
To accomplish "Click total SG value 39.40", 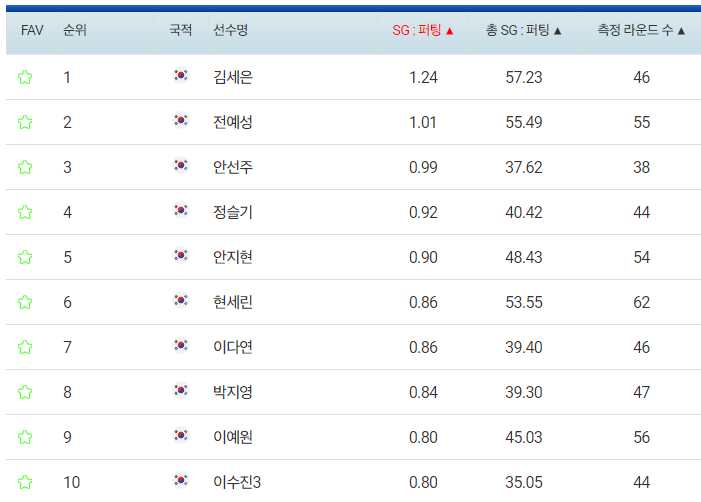I will coord(524,347).
